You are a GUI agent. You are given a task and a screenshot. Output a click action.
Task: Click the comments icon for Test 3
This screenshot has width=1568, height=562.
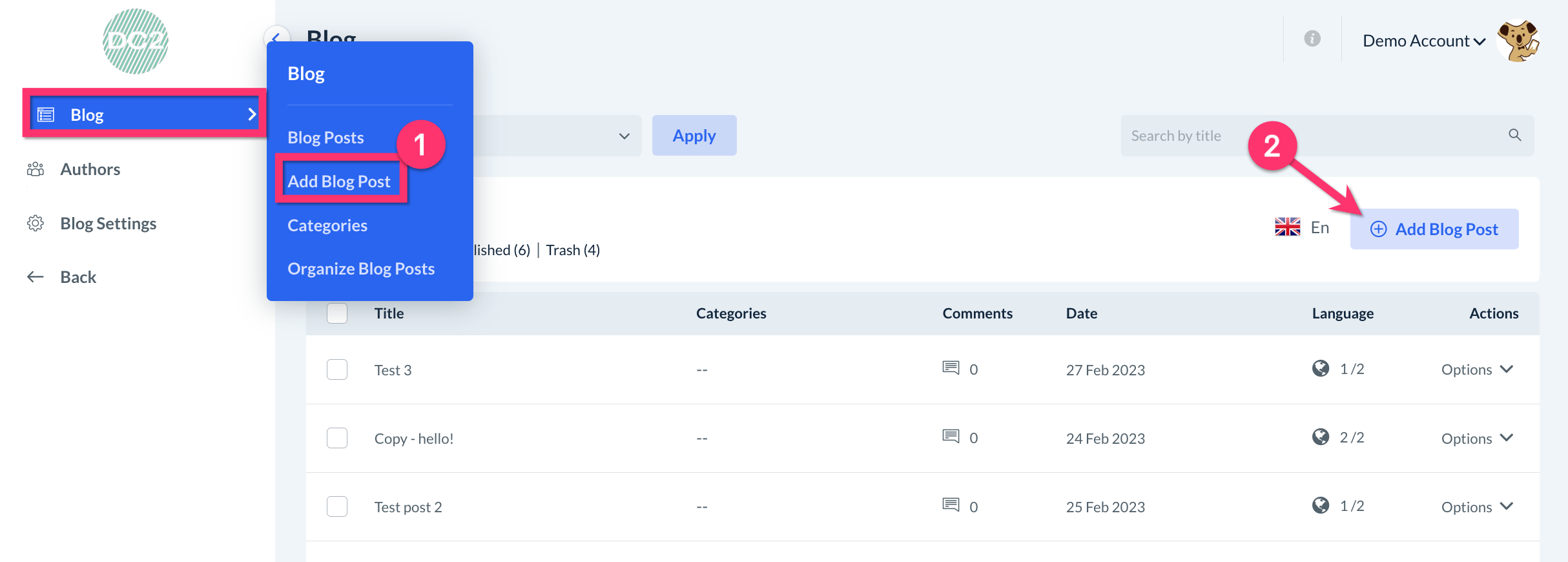tap(951, 368)
